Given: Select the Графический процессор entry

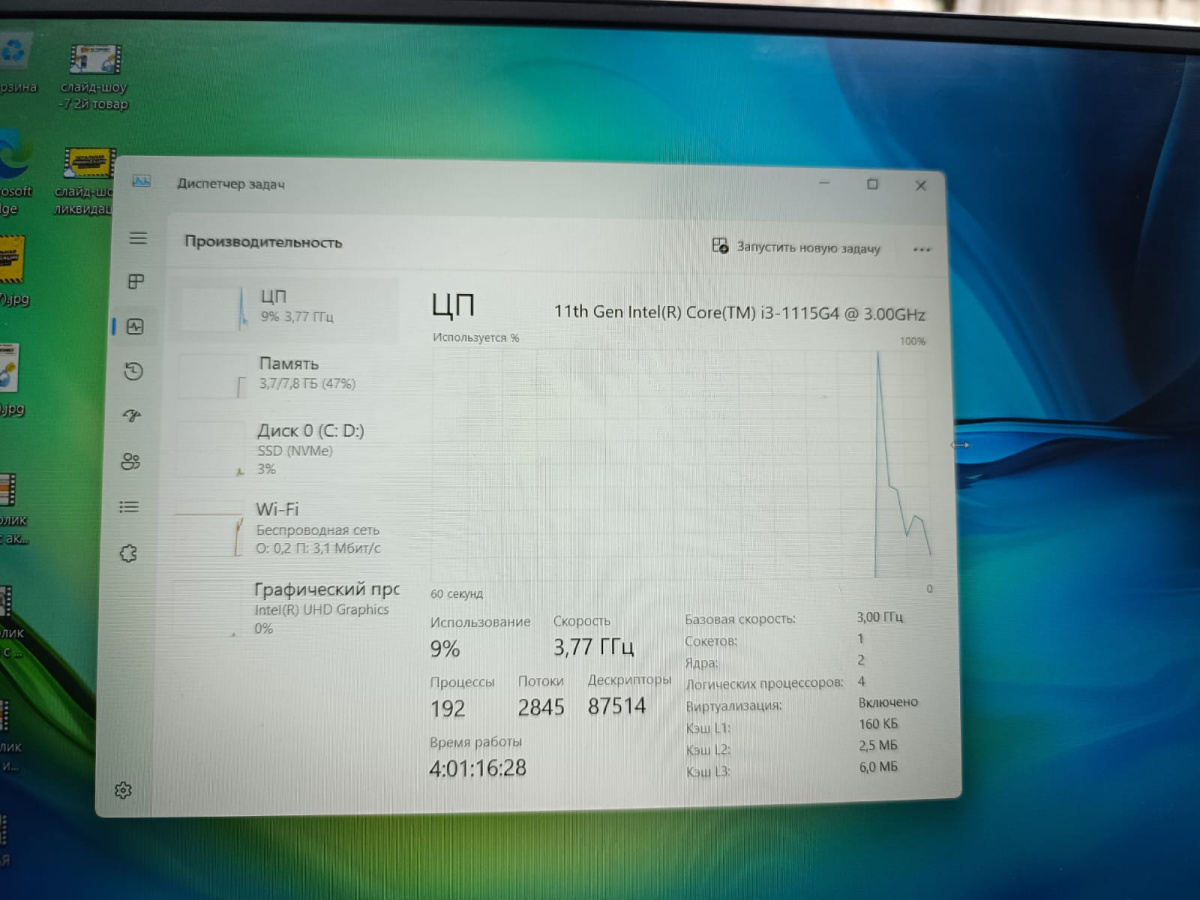Looking at the screenshot, I should [x=283, y=609].
